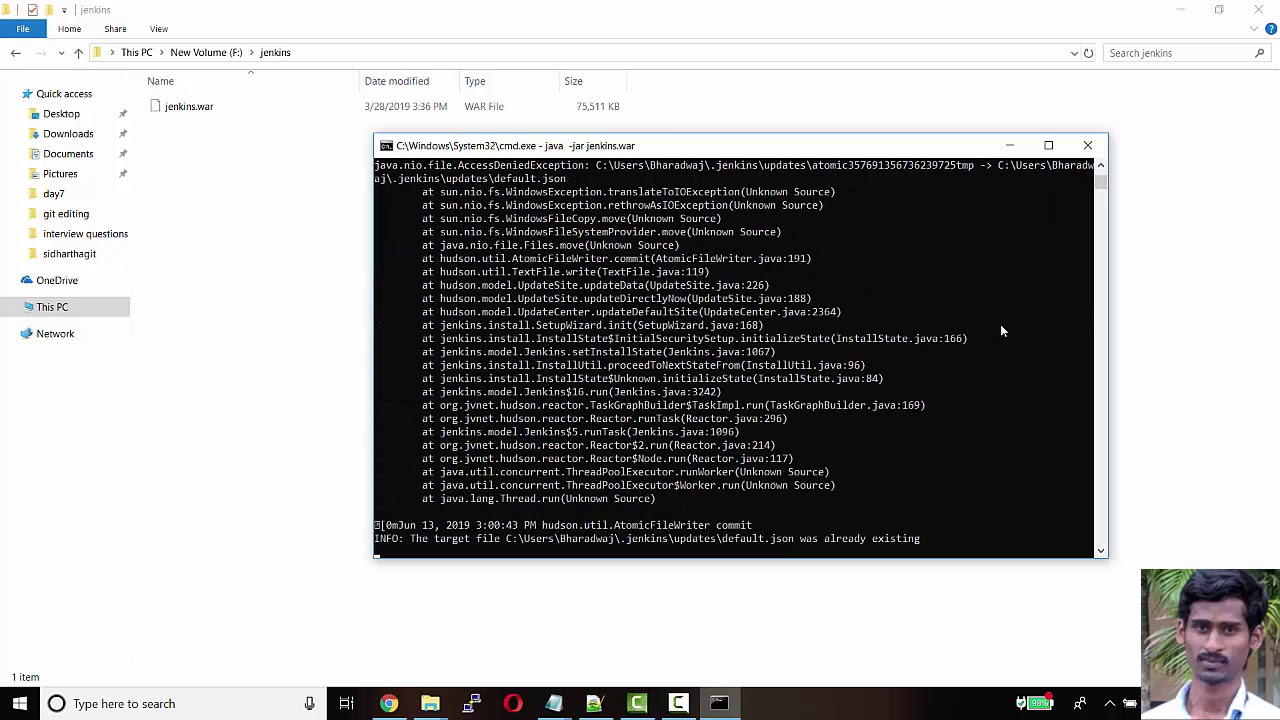Click the cmd.exe window title icon
1280x720 pixels.
pyautogui.click(x=386, y=145)
